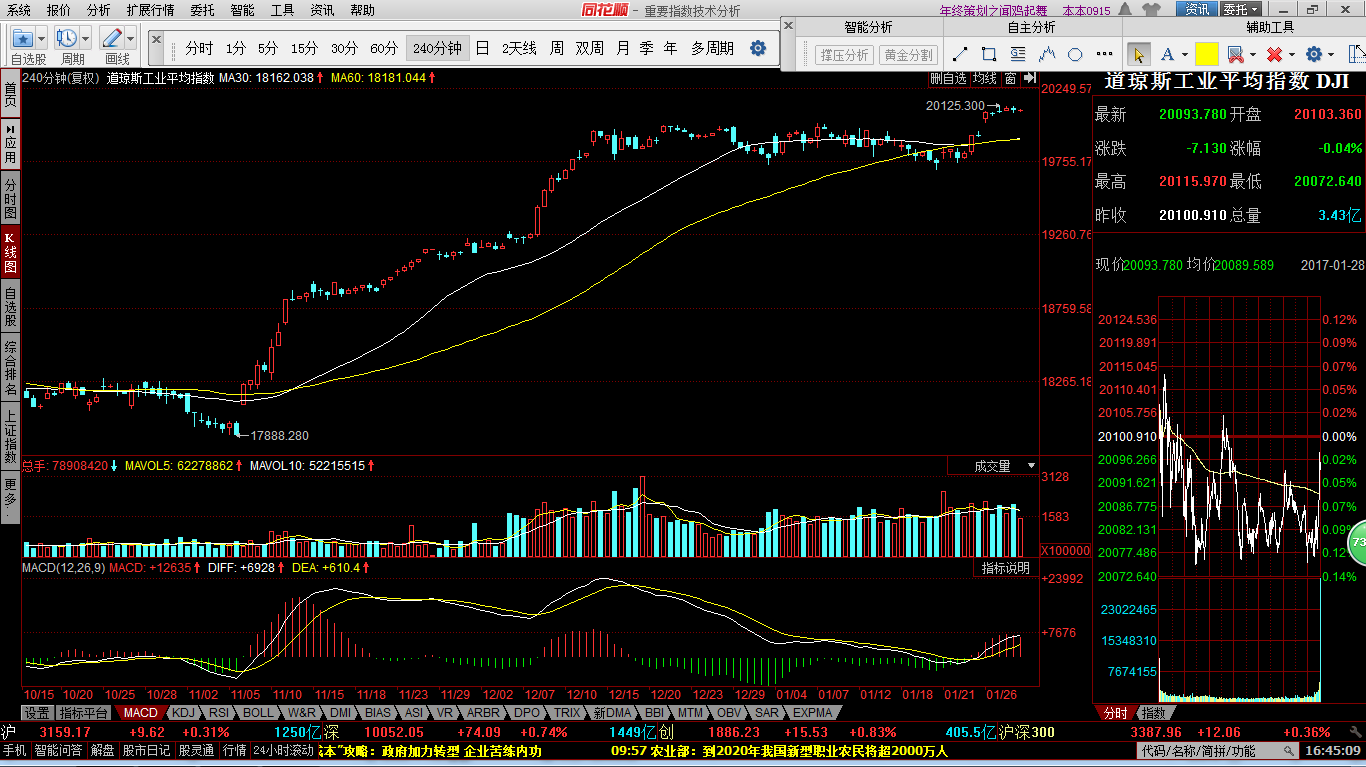The image size is (1366, 767).
Task: Expand the red X dropdown arrow
Action: (1292, 54)
